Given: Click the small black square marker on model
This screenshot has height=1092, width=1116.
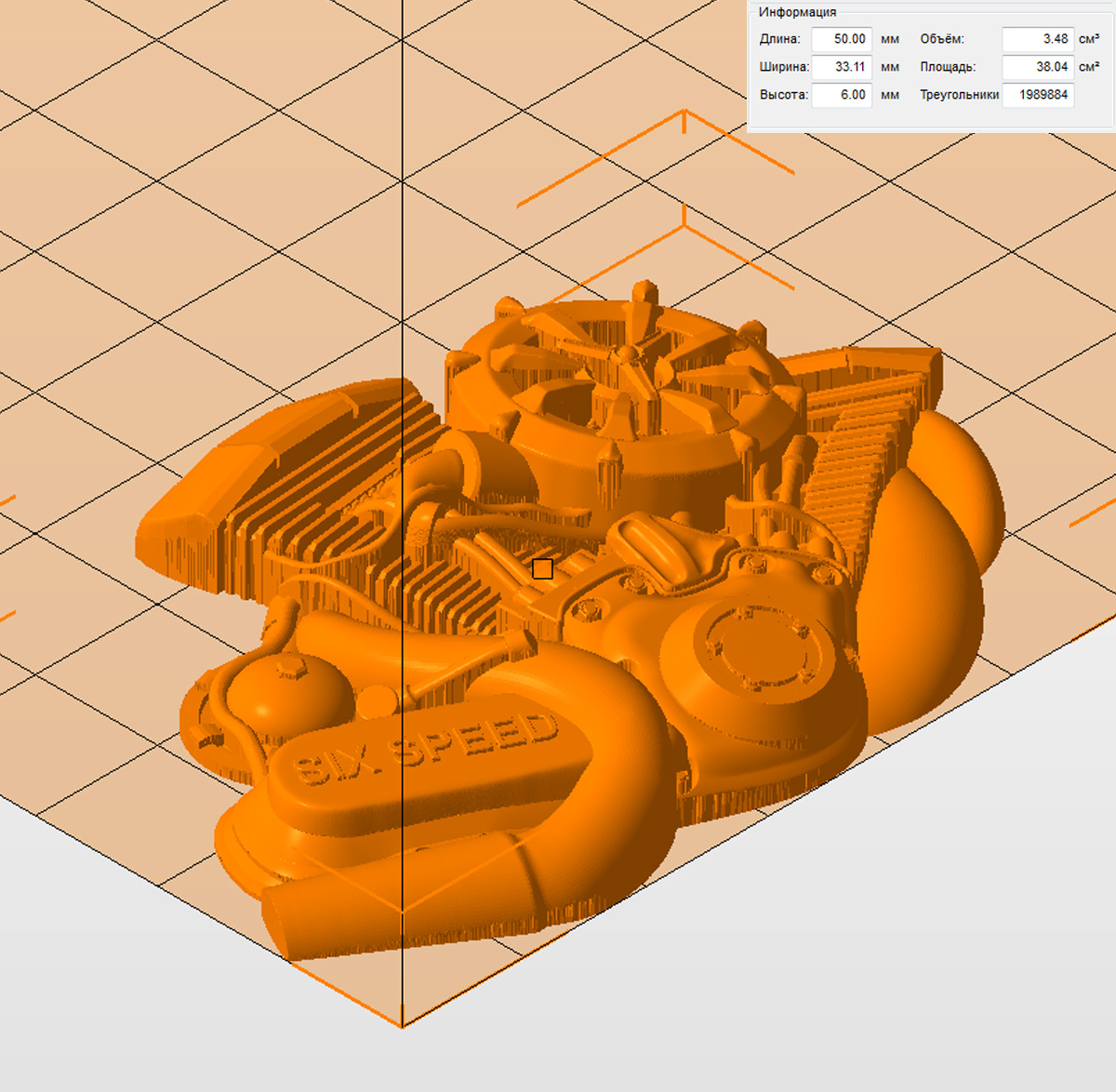Looking at the screenshot, I should (x=543, y=569).
